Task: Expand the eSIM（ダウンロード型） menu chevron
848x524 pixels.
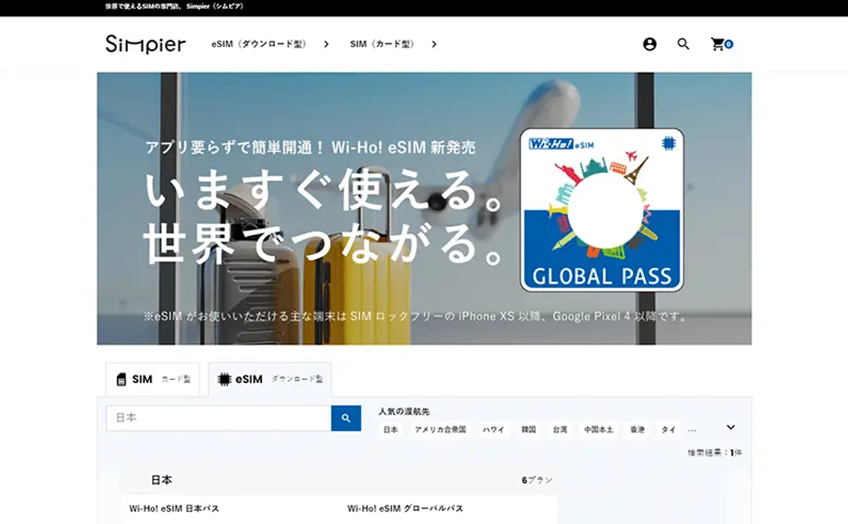Action: [326, 44]
